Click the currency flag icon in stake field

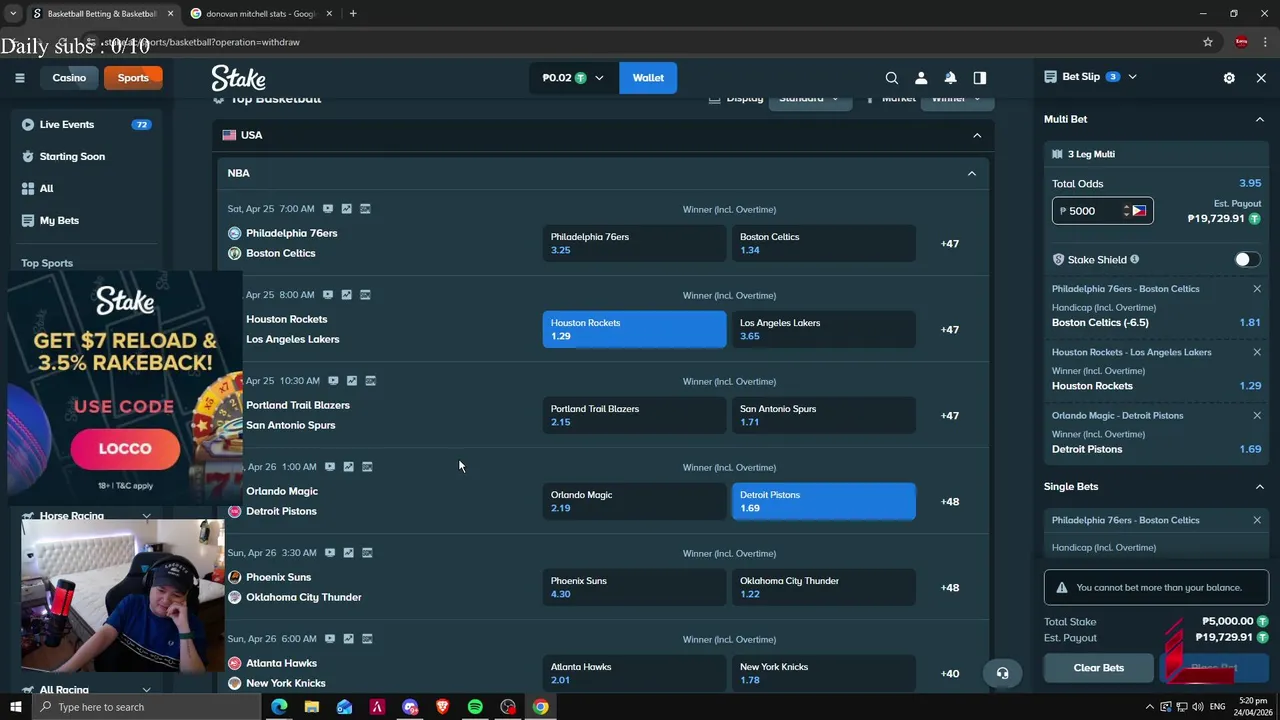point(1139,211)
